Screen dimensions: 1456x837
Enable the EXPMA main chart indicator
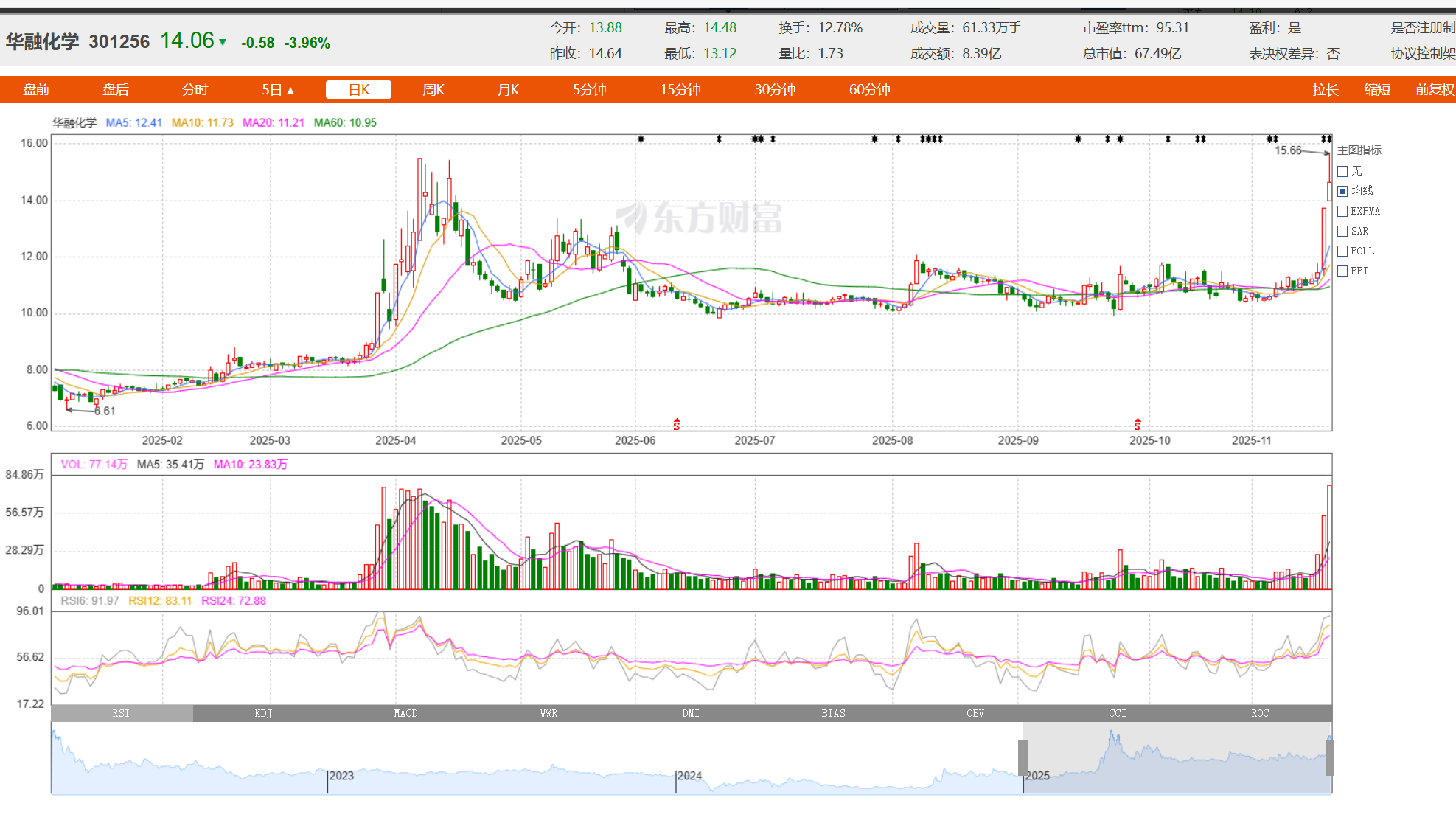[1342, 211]
